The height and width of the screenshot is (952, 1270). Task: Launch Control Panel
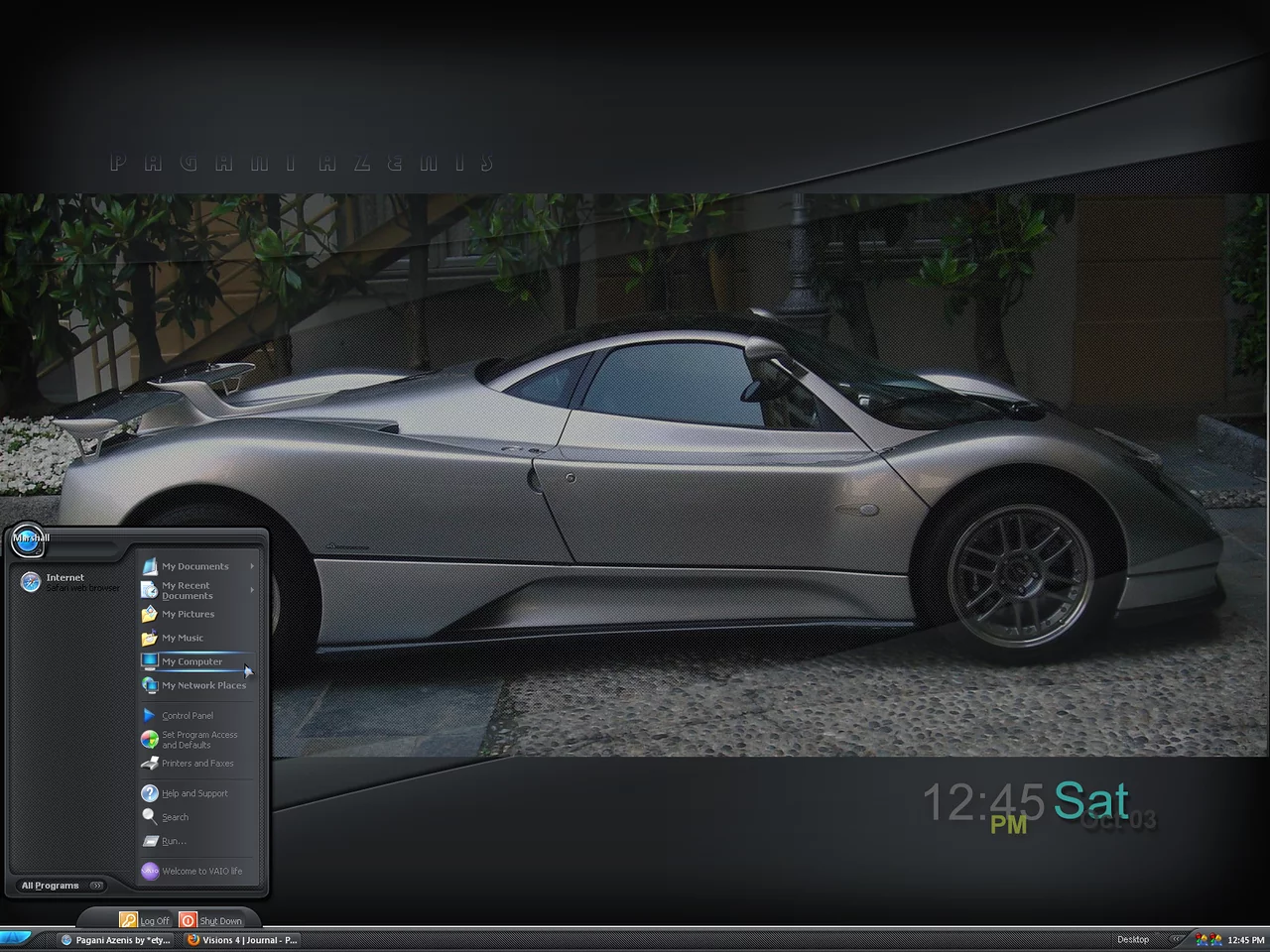[187, 716]
